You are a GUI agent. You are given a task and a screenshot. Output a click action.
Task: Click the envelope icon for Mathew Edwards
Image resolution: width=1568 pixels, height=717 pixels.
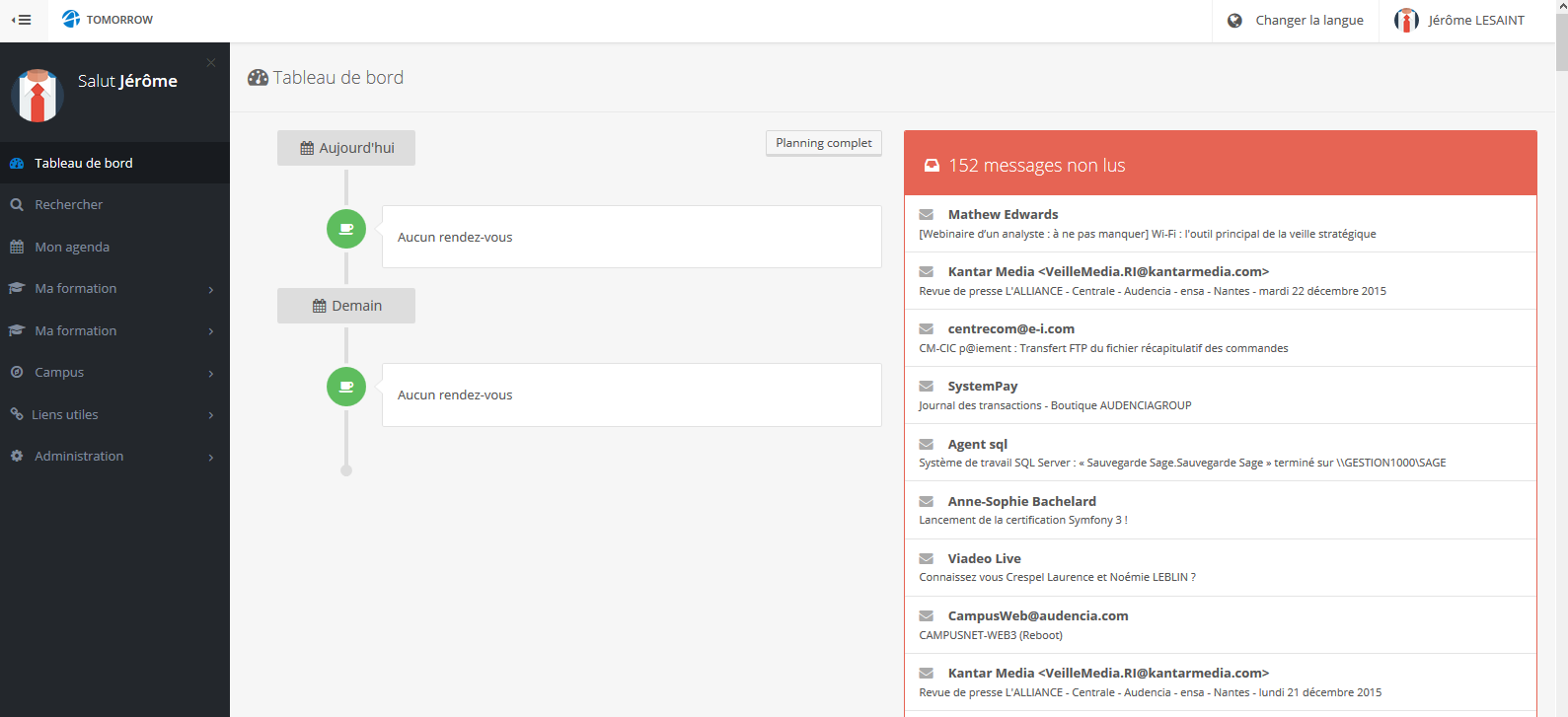pos(927,215)
